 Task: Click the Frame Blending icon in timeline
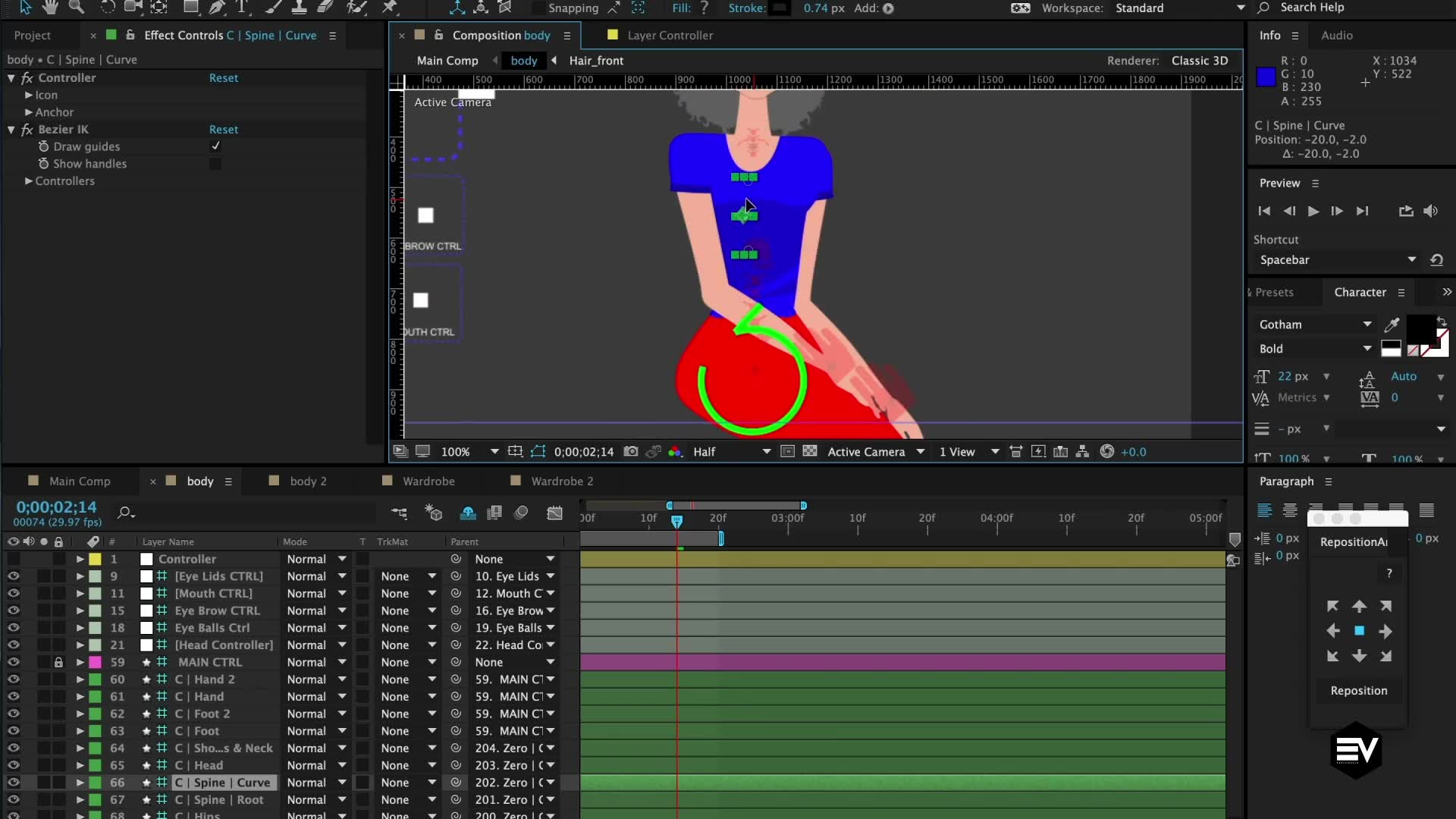pos(494,513)
